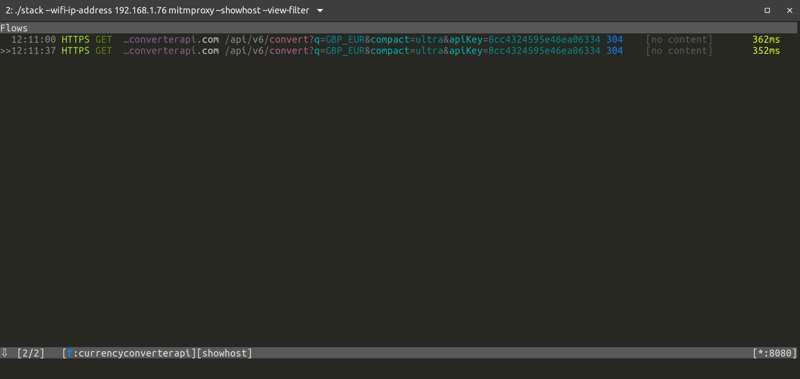Click [no content] in the 12:11:00 flow
The height and width of the screenshot is (379, 800).
pyautogui.click(x=679, y=39)
